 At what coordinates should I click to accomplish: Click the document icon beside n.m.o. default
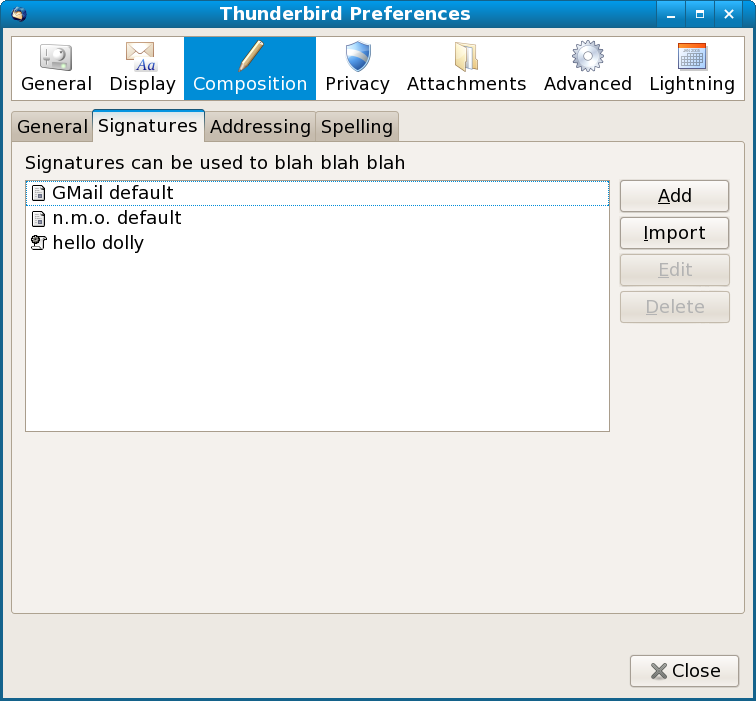38,218
